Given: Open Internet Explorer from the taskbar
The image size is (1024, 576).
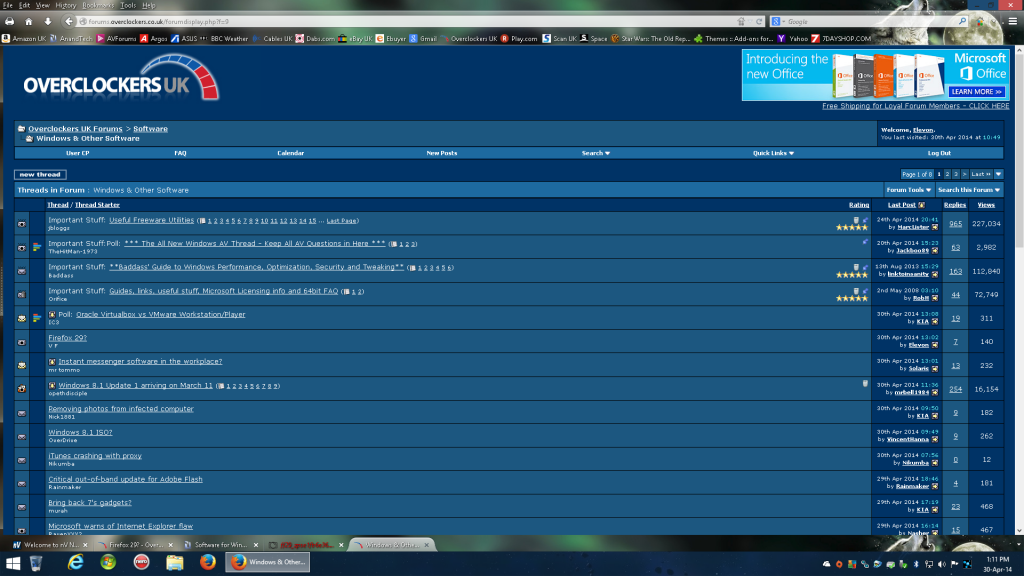Looking at the screenshot, I should (75, 562).
